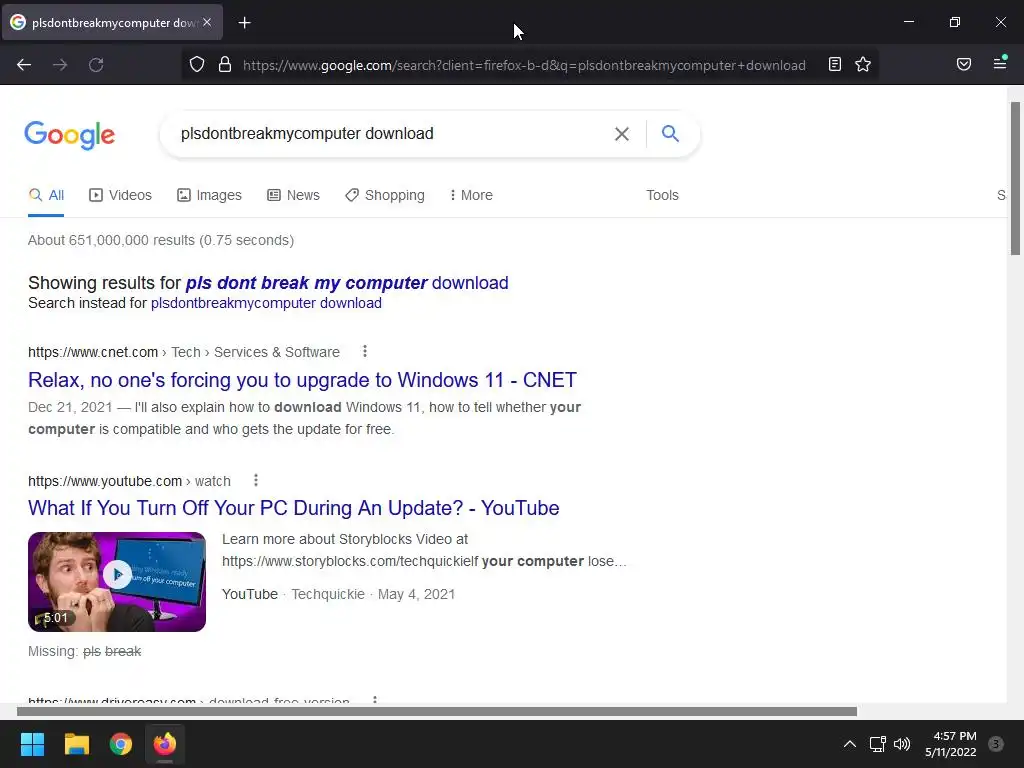The image size is (1024, 768).
Task: Bookmark this page with the star icon
Action: 863,64
